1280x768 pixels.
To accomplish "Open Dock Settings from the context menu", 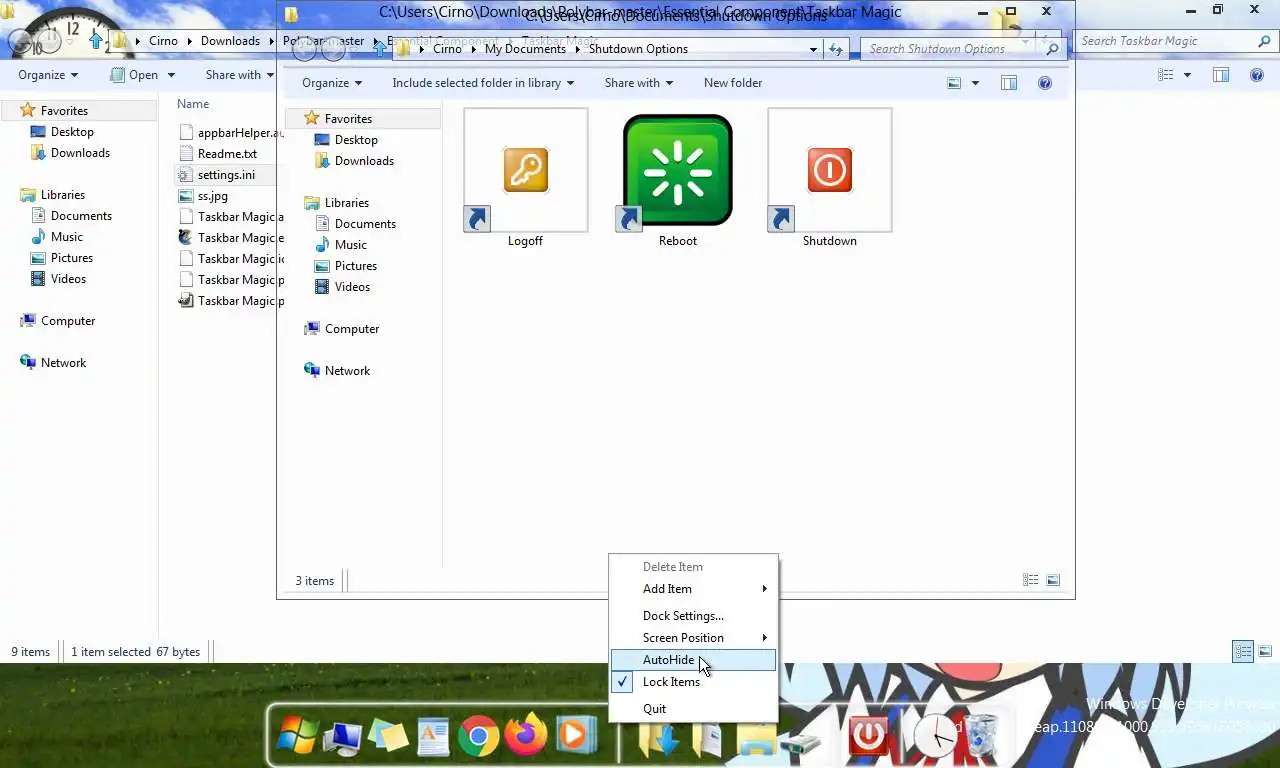I will pos(693,616).
